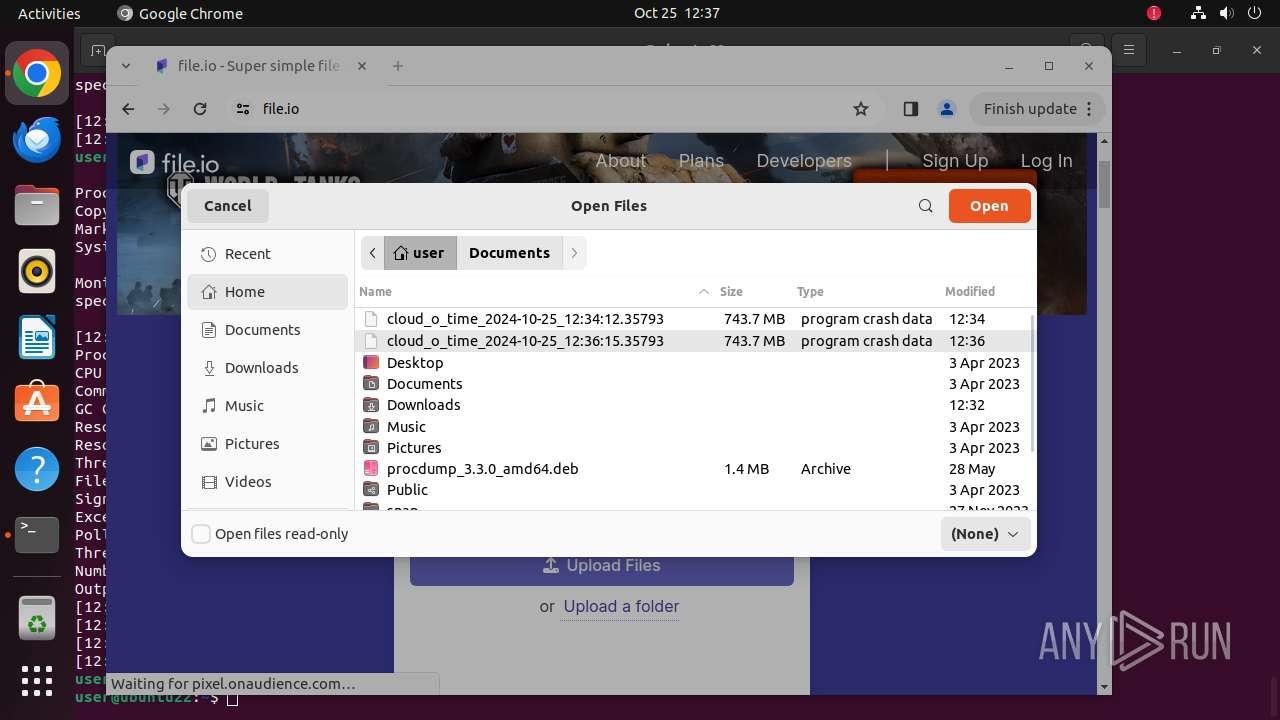
Task: Select cloud_o_time file modified 12:34
Action: [x=696, y=319]
